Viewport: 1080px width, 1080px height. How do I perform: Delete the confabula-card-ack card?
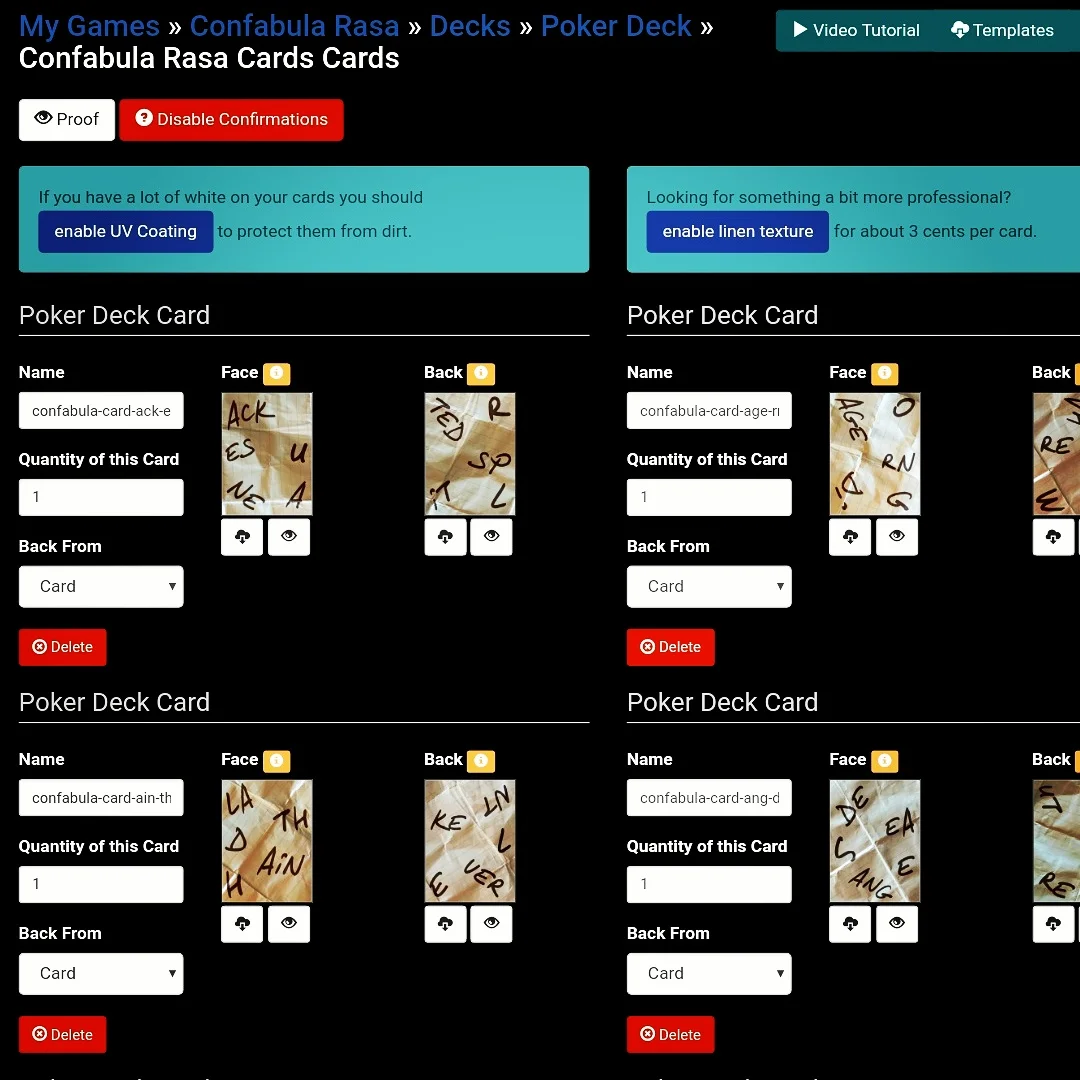click(x=63, y=647)
